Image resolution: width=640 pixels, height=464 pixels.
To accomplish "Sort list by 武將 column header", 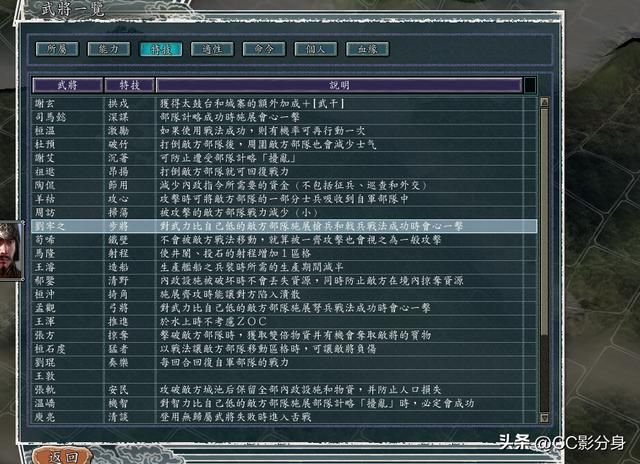I will point(65,85).
